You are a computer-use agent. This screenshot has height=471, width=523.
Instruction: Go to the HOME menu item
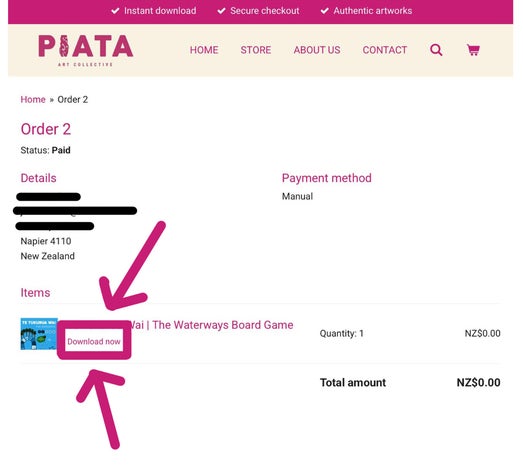[x=204, y=50]
